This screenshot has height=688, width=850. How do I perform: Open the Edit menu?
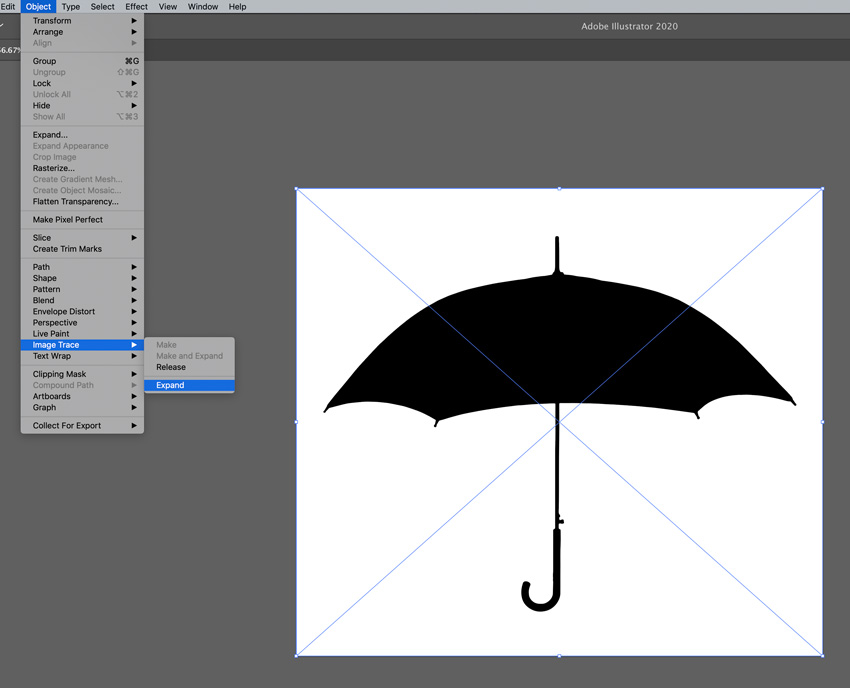tap(8, 6)
